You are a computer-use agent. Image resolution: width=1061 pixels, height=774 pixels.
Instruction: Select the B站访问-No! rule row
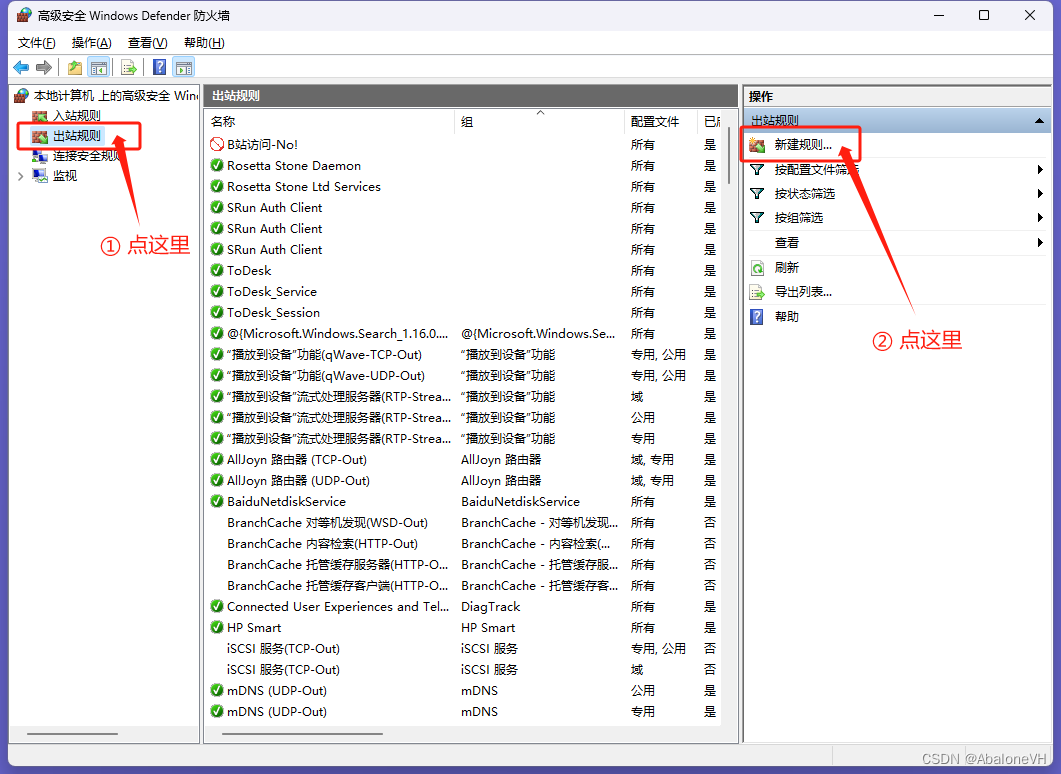pos(463,144)
